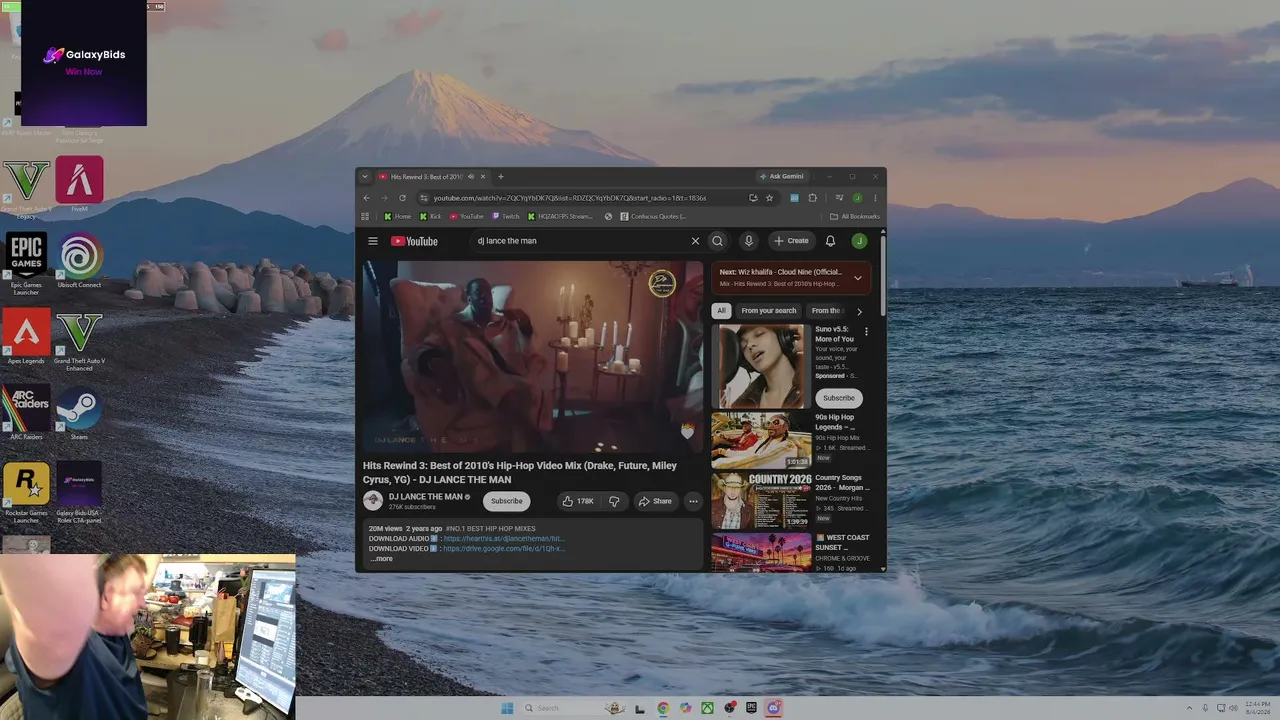
Task: Open Discord from the taskbar
Action: pos(773,708)
